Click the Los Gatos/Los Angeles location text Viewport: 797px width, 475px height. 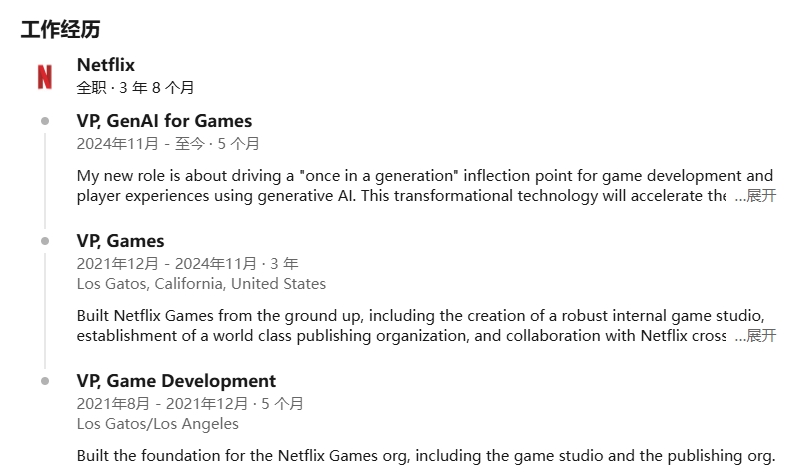tap(158, 424)
